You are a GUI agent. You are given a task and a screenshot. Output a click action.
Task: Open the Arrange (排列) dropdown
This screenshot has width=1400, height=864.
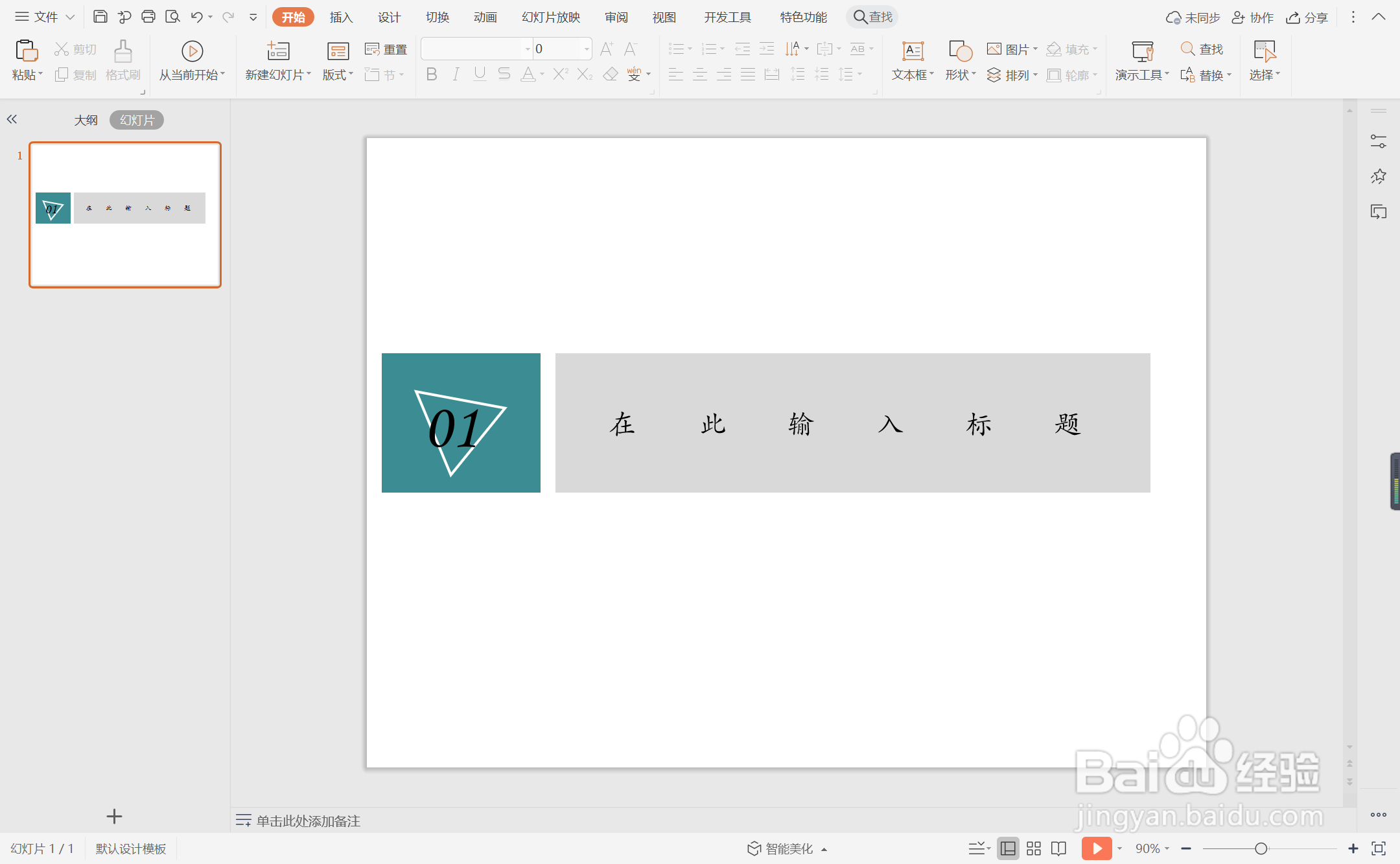coord(1012,75)
